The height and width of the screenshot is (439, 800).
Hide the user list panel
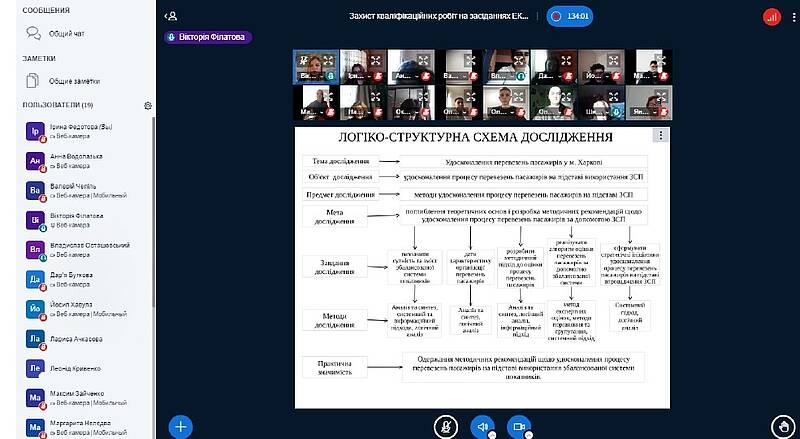click(172, 16)
